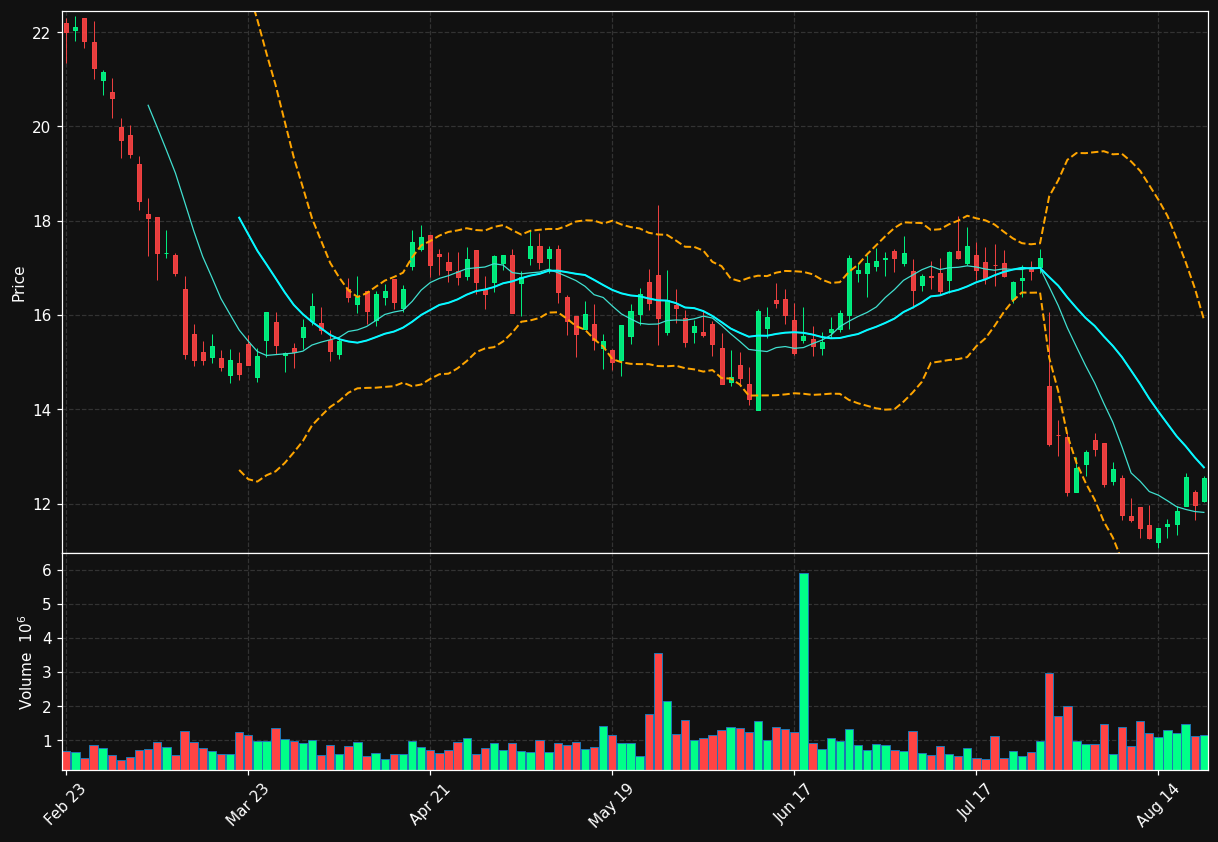Click the long green candlestick spanning 14 to 16
The height and width of the screenshot is (842, 1218).
pos(758,360)
